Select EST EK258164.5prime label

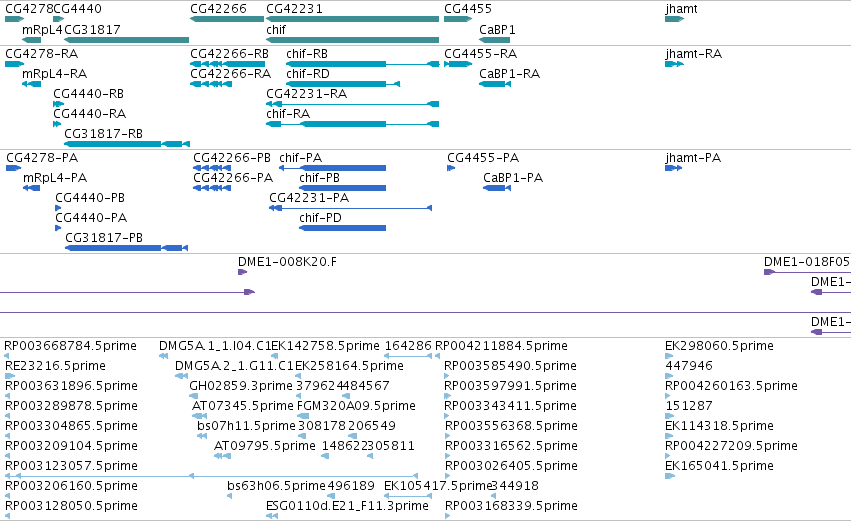[349, 366]
